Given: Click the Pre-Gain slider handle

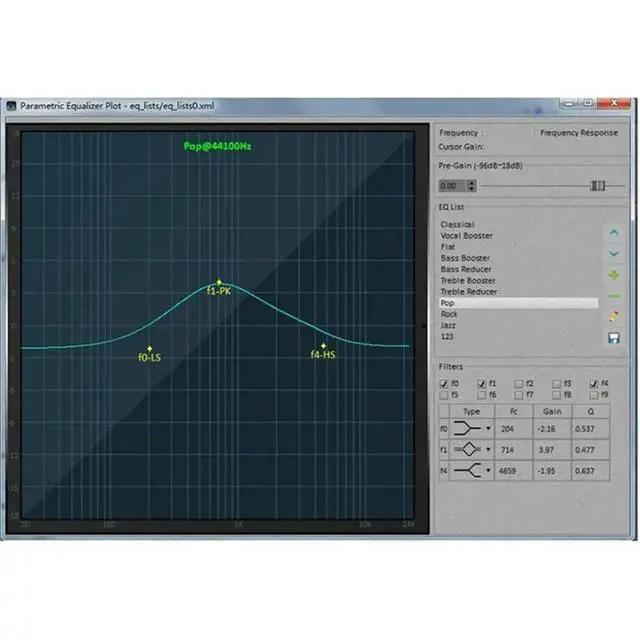Looking at the screenshot, I should (x=598, y=186).
